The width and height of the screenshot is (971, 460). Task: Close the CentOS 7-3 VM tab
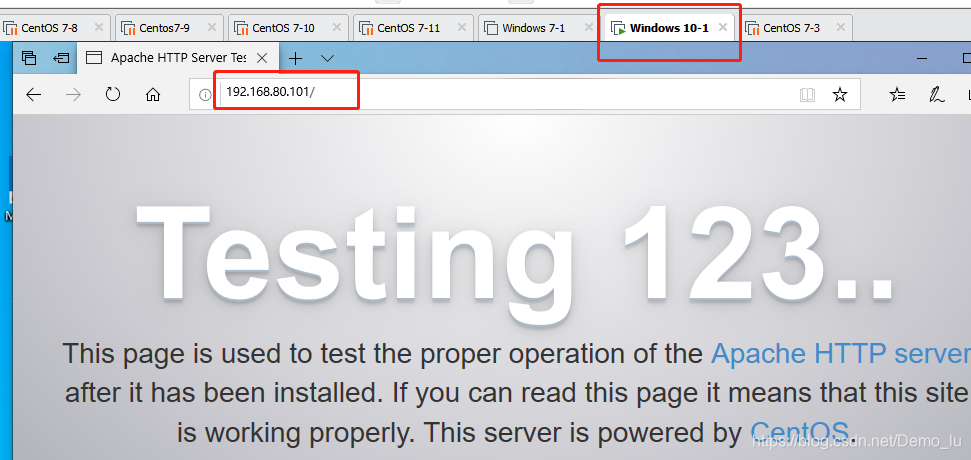pos(840,27)
